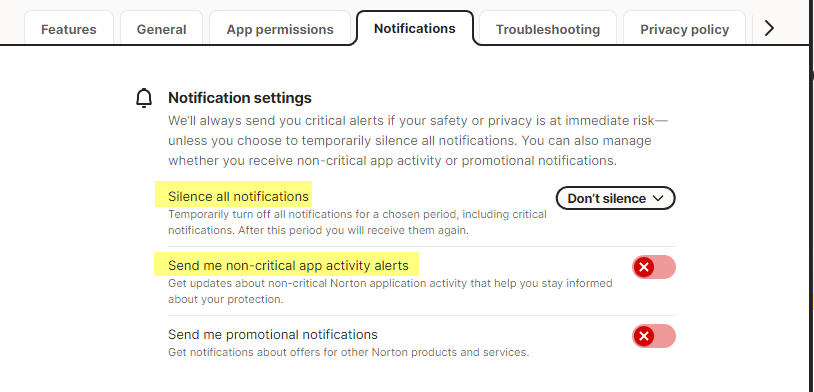Viewport: 814px width, 392px height.
Task: Click the bell icon beside Notification settings
Action: pos(144,98)
